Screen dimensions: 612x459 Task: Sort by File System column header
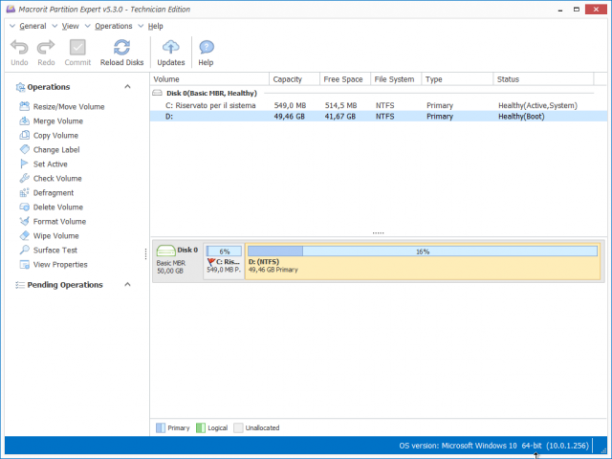point(396,79)
